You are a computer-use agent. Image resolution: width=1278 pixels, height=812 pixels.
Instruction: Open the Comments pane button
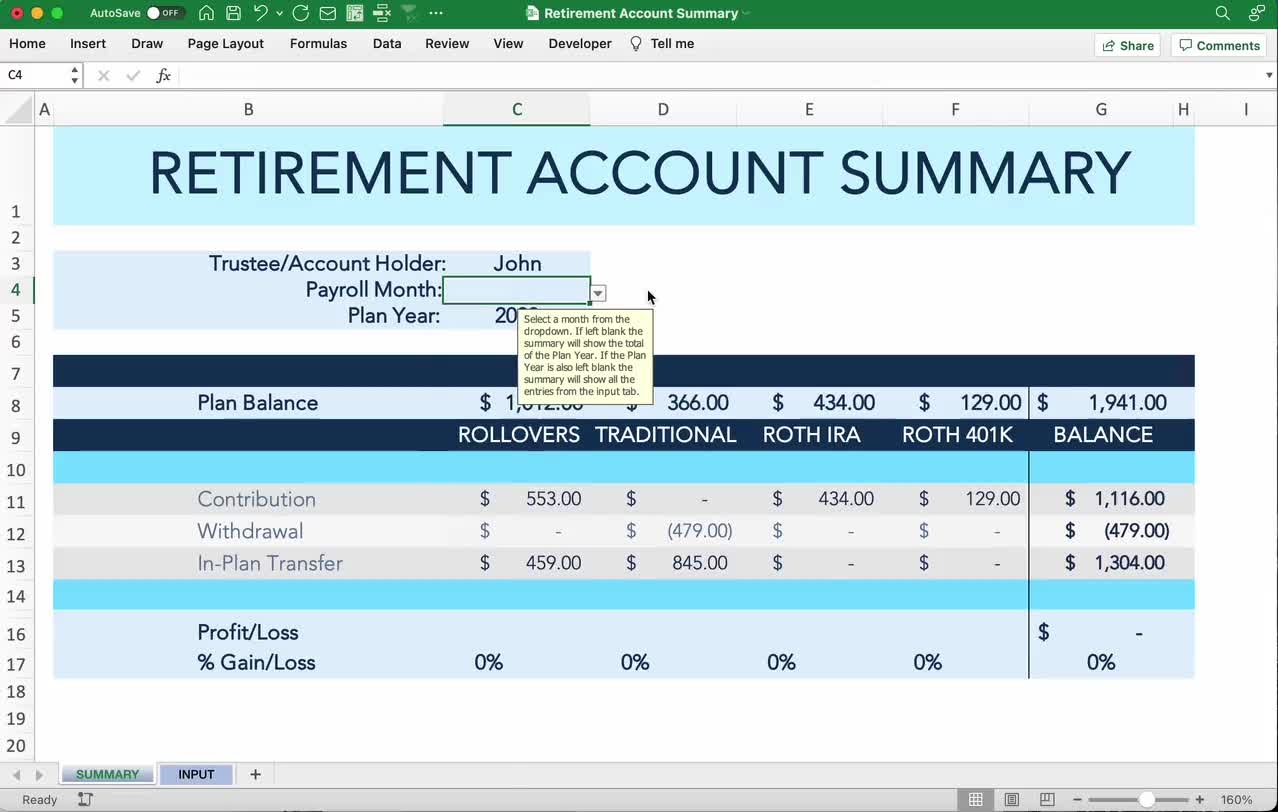point(1218,45)
